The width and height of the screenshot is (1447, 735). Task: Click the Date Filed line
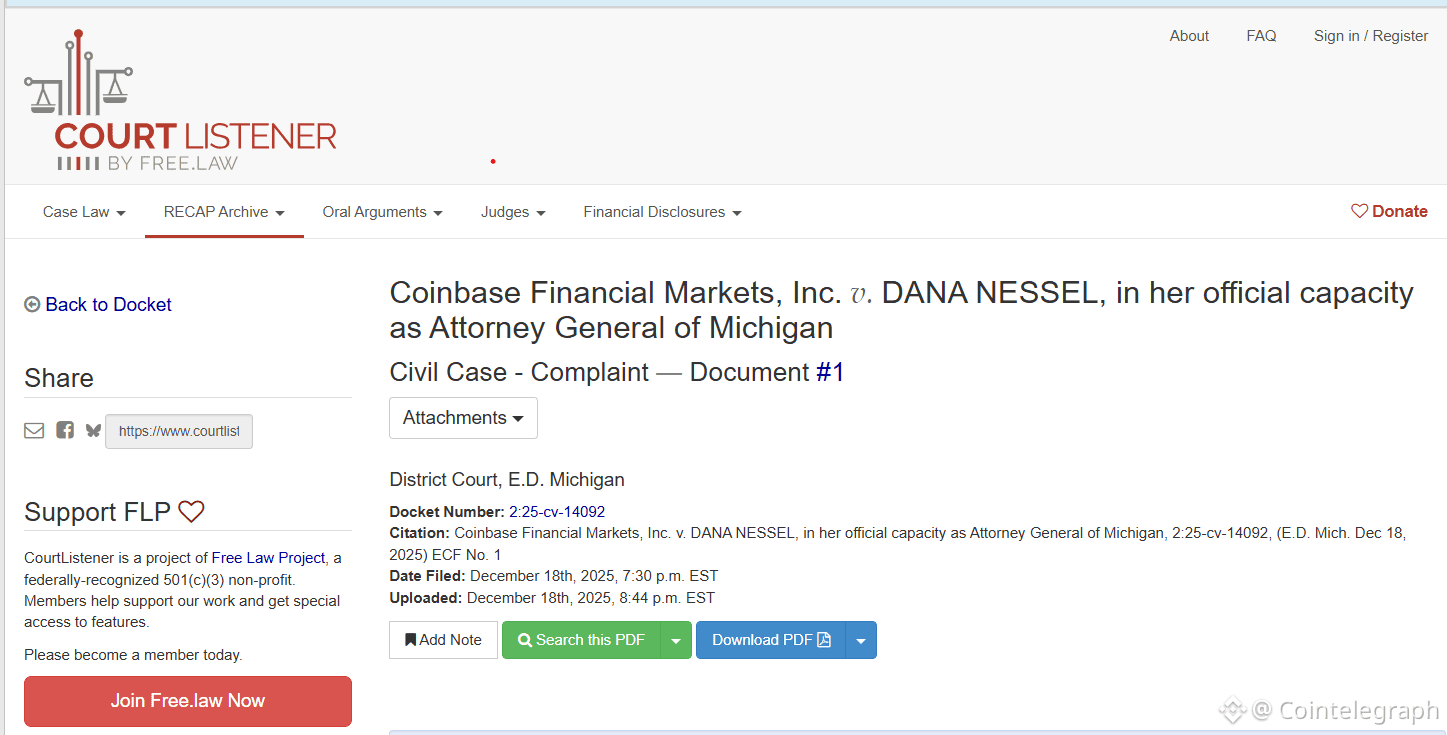[x=554, y=576]
